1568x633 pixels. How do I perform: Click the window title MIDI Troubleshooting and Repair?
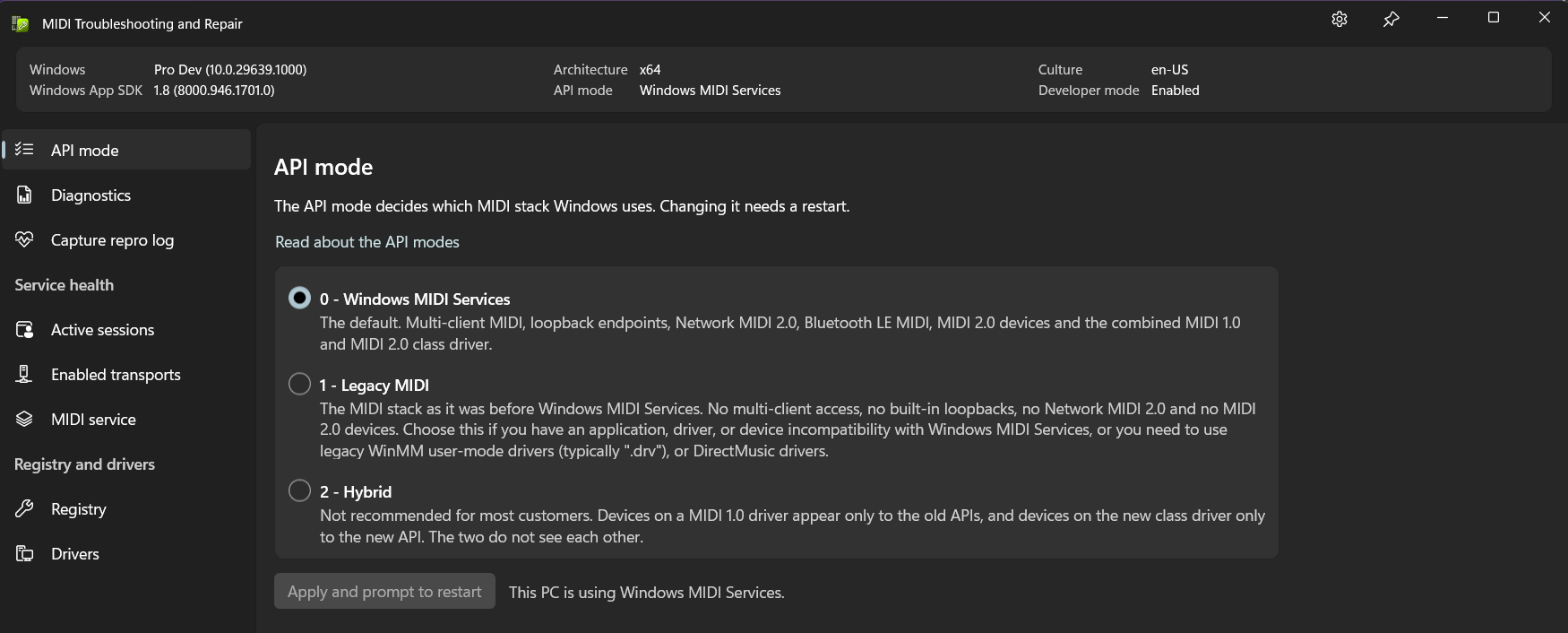point(142,24)
